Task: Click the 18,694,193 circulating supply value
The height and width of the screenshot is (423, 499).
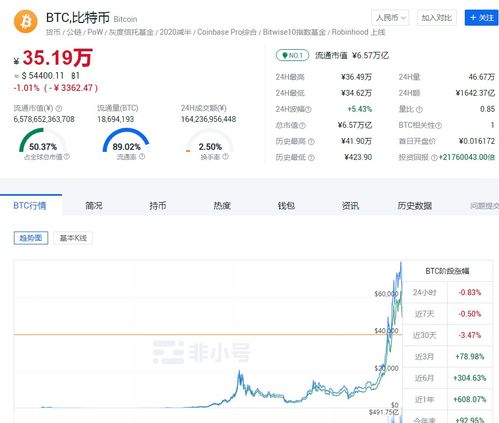Action: click(116, 119)
